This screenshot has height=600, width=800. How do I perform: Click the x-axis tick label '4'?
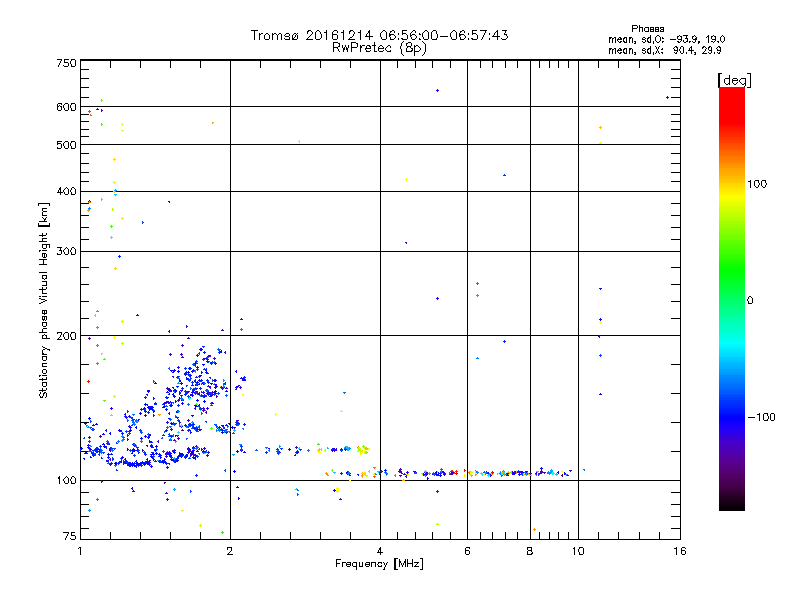click(380, 551)
